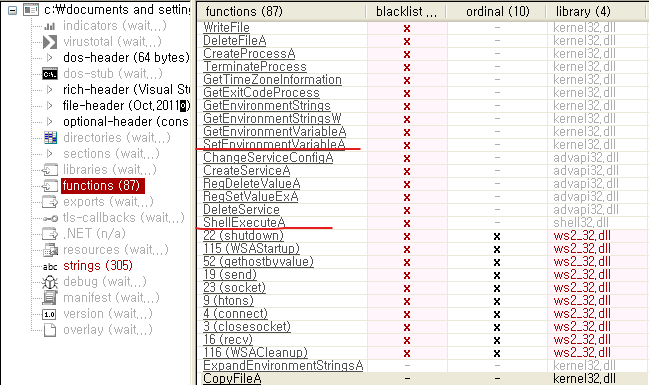This screenshot has height=385, width=649.
Task: Expand the optional-header node
Action: (x=50, y=122)
